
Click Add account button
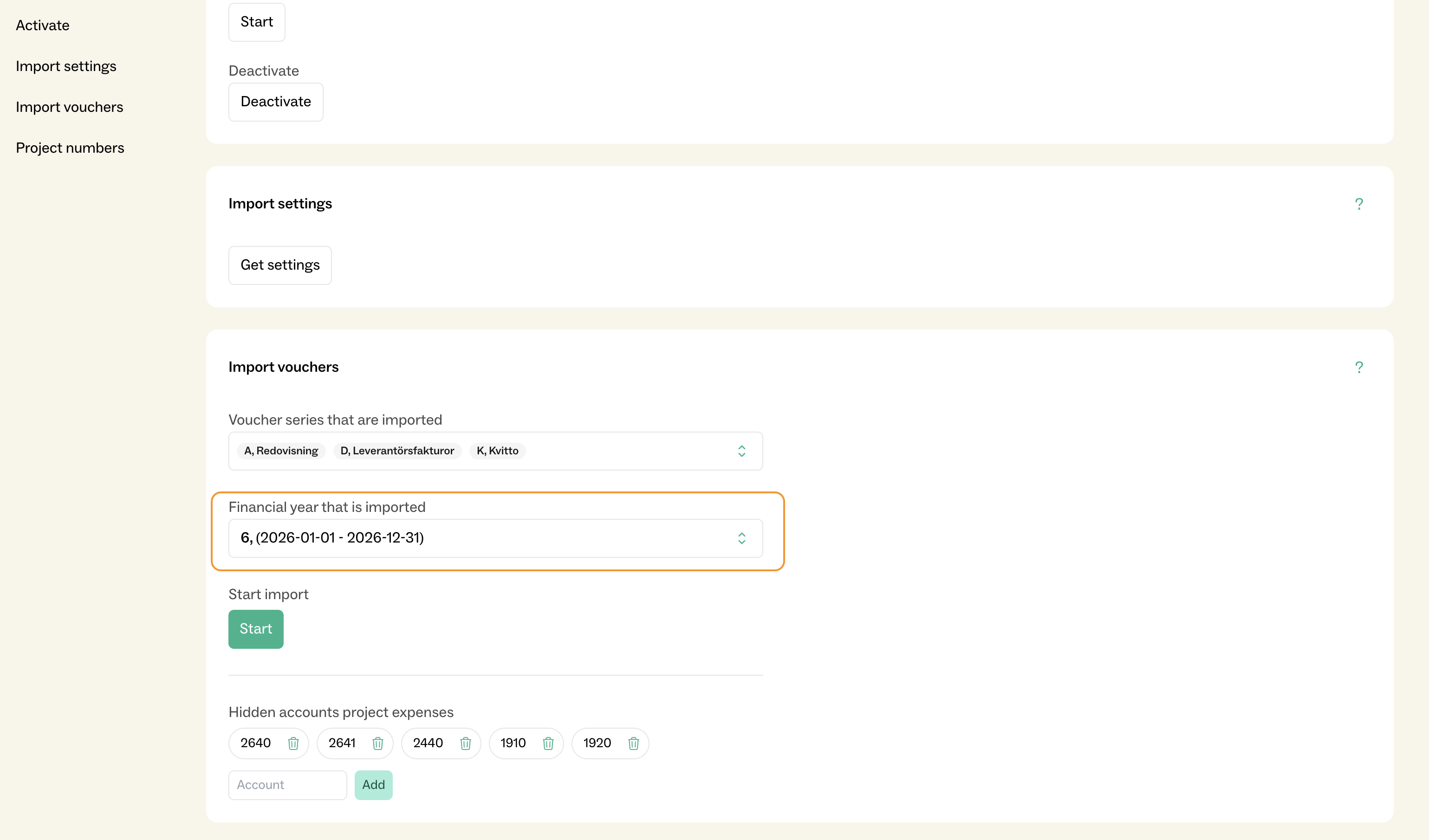pyautogui.click(x=373, y=785)
